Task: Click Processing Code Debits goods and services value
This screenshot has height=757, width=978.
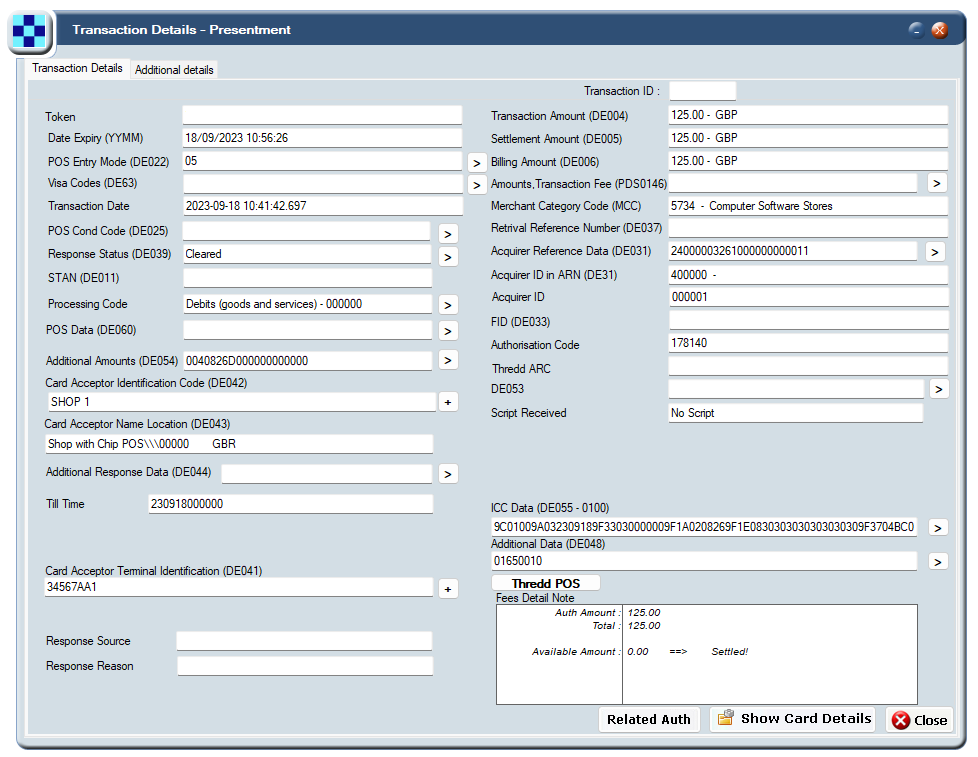Action: pos(307,304)
